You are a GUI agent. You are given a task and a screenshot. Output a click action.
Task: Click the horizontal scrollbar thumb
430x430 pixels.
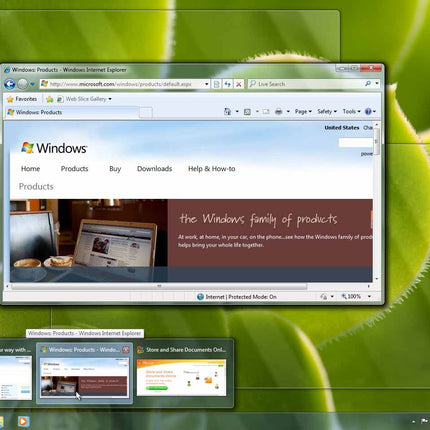pos(159,286)
